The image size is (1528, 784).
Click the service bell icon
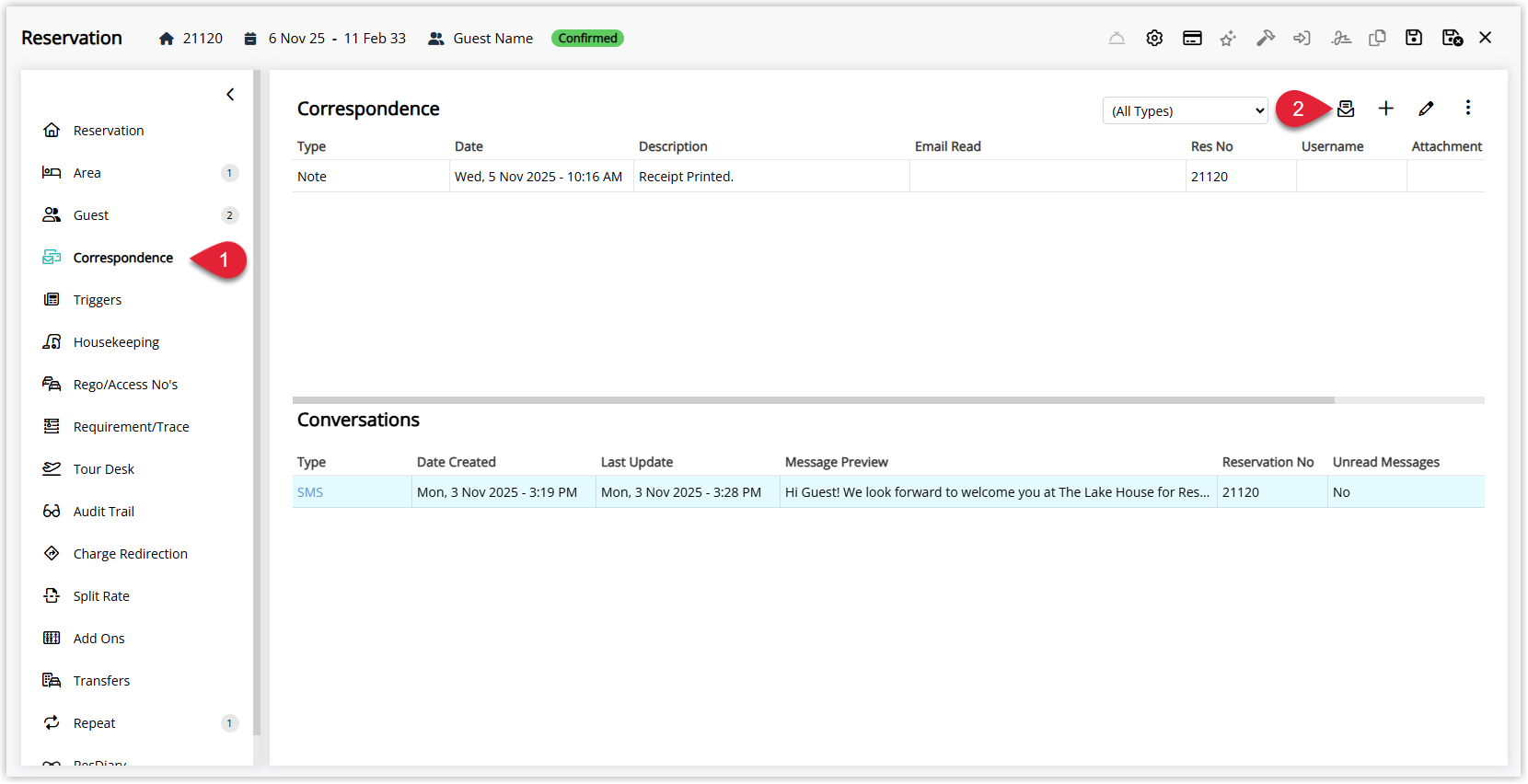[x=1117, y=38]
